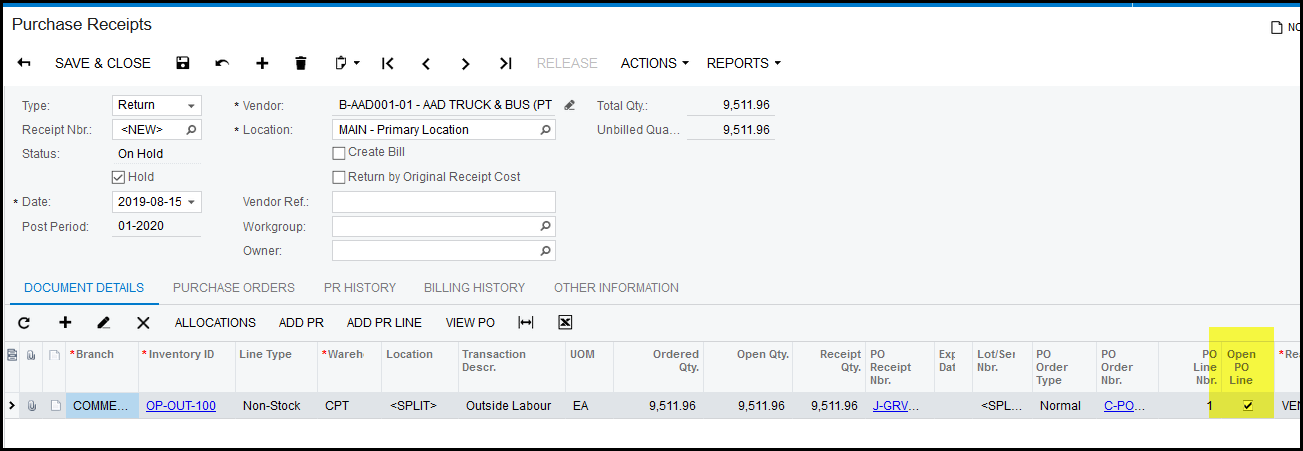Click the Save & Close button
This screenshot has width=1303, height=451.
point(102,63)
